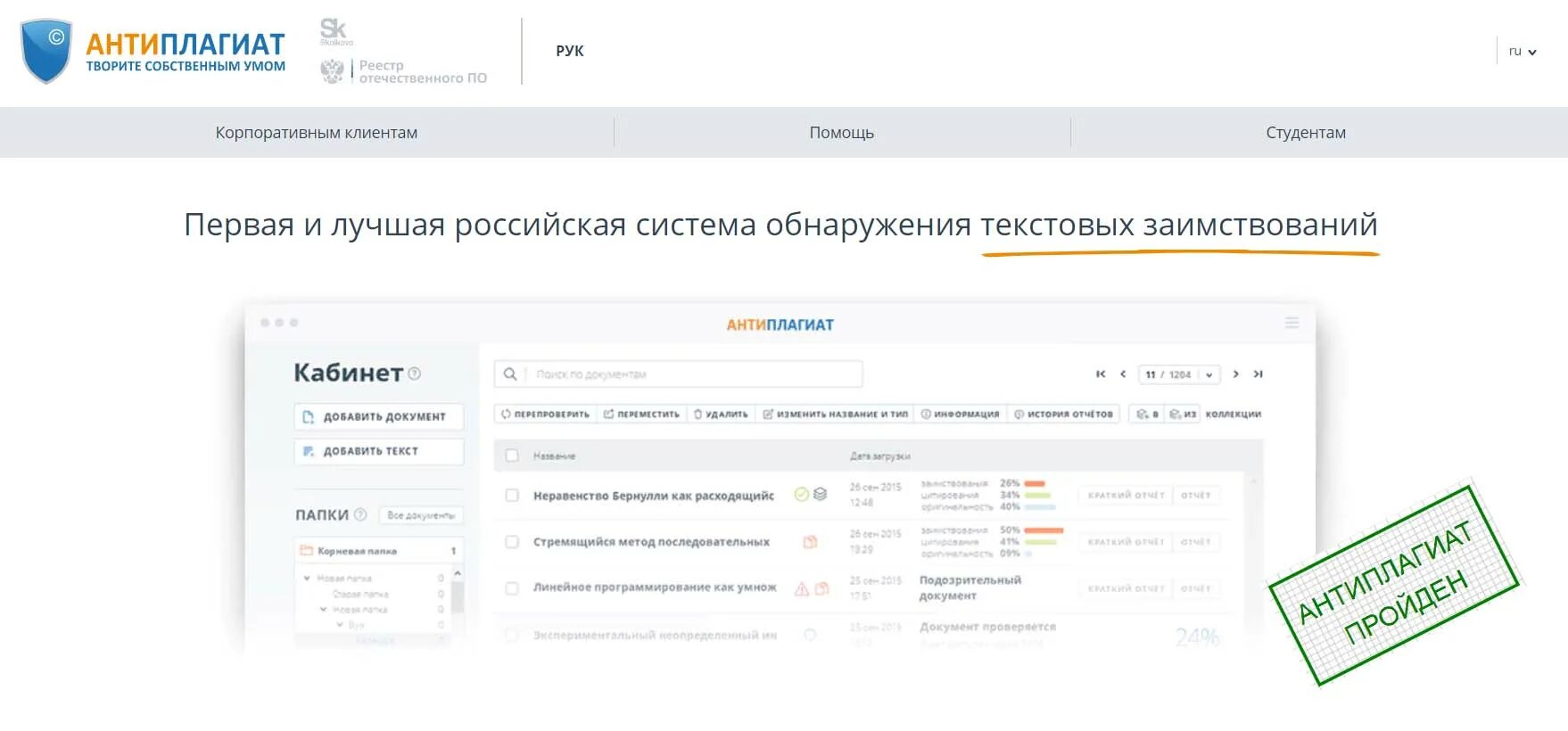Open the Корпоративным клиентам menu

click(x=317, y=133)
